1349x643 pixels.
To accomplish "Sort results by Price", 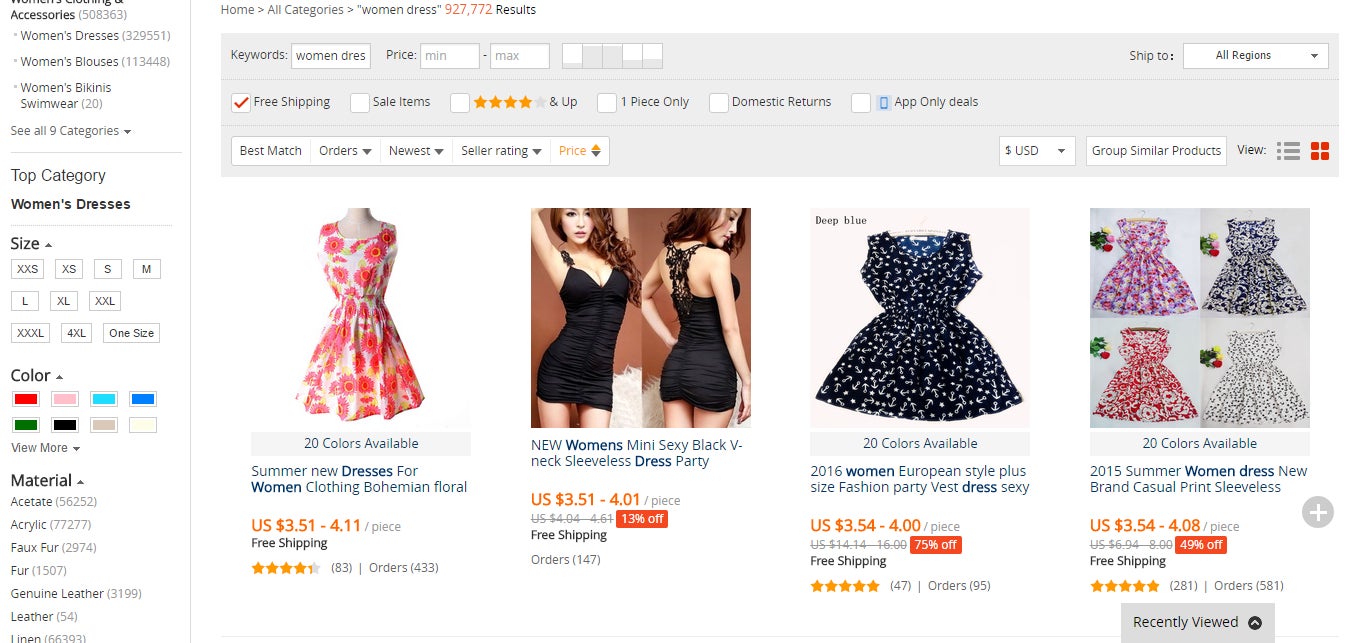I will pyautogui.click(x=580, y=151).
